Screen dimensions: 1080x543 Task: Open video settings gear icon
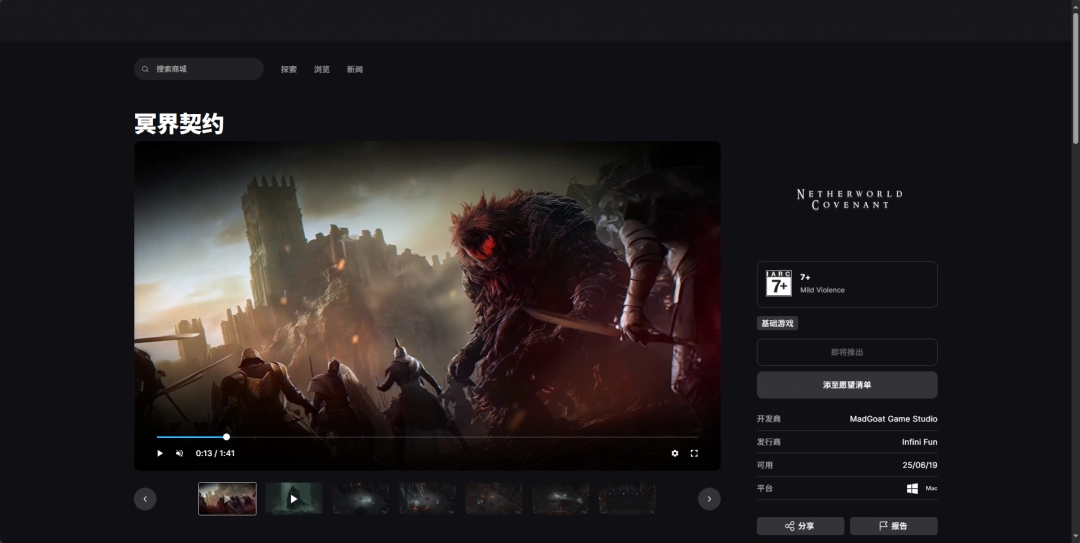pyautogui.click(x=675, y=453)
